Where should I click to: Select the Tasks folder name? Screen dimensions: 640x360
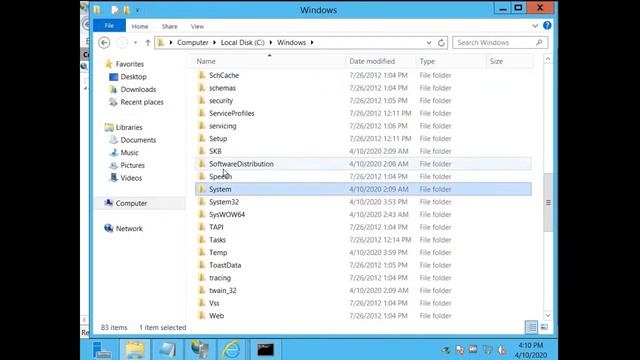tap(217, 240)
